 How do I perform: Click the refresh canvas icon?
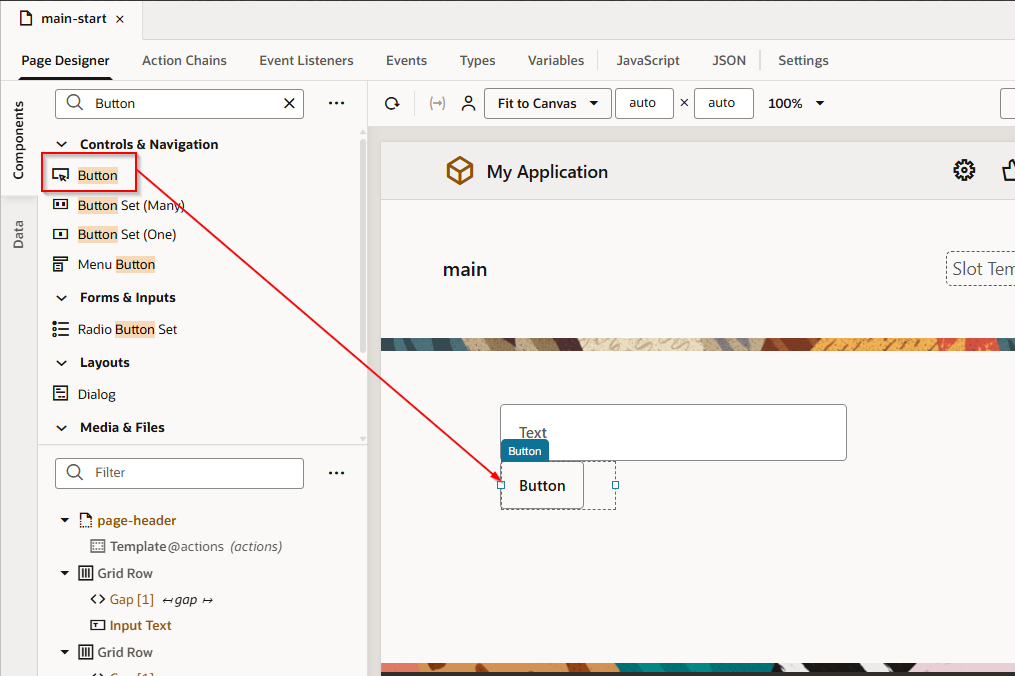[391, 103]
